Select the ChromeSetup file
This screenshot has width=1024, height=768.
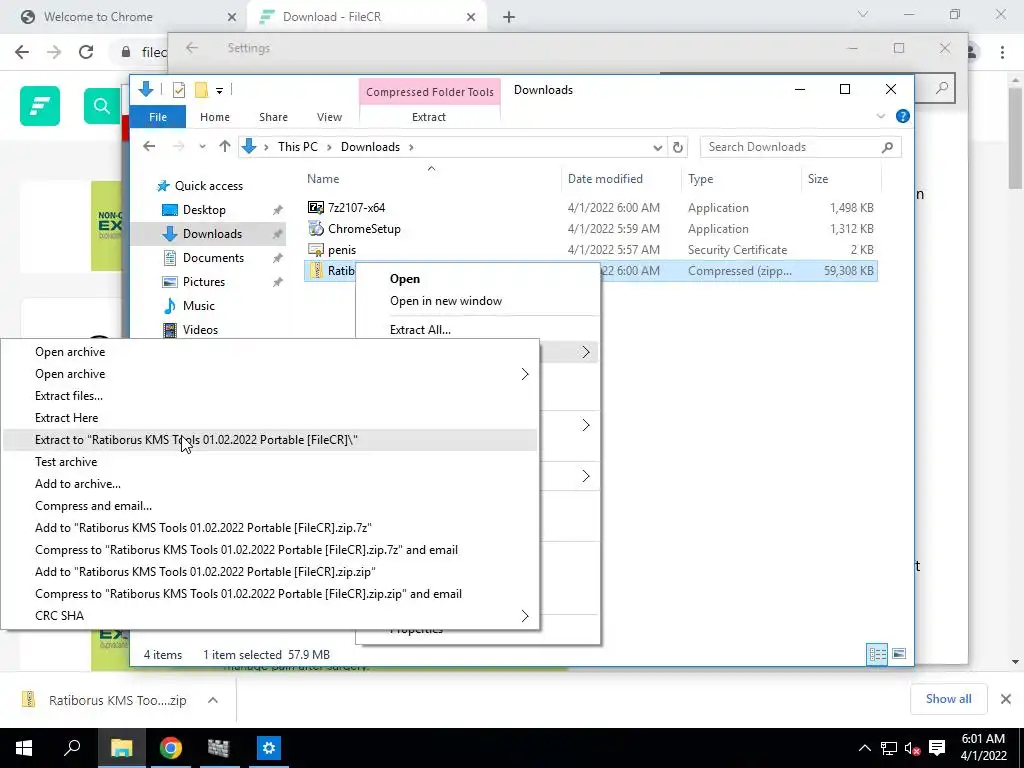click(364, 229)
